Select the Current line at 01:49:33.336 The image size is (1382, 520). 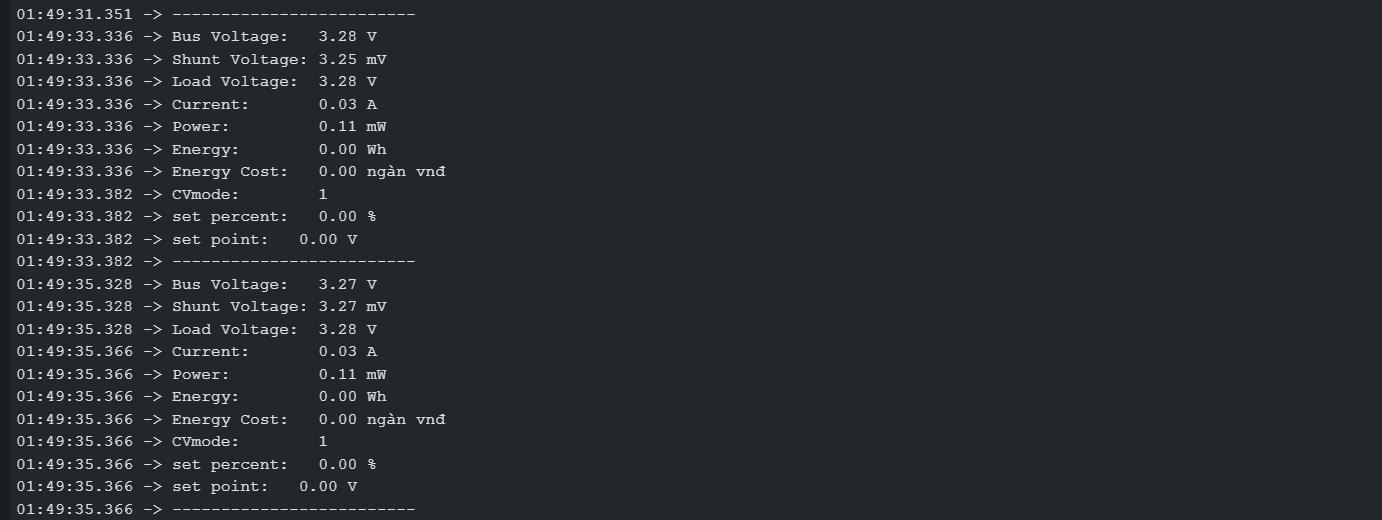(196, 104)
